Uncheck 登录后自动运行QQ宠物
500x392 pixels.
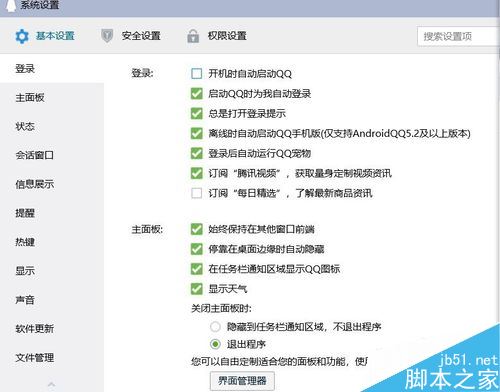pyautogui.click(x=197, y=153)
